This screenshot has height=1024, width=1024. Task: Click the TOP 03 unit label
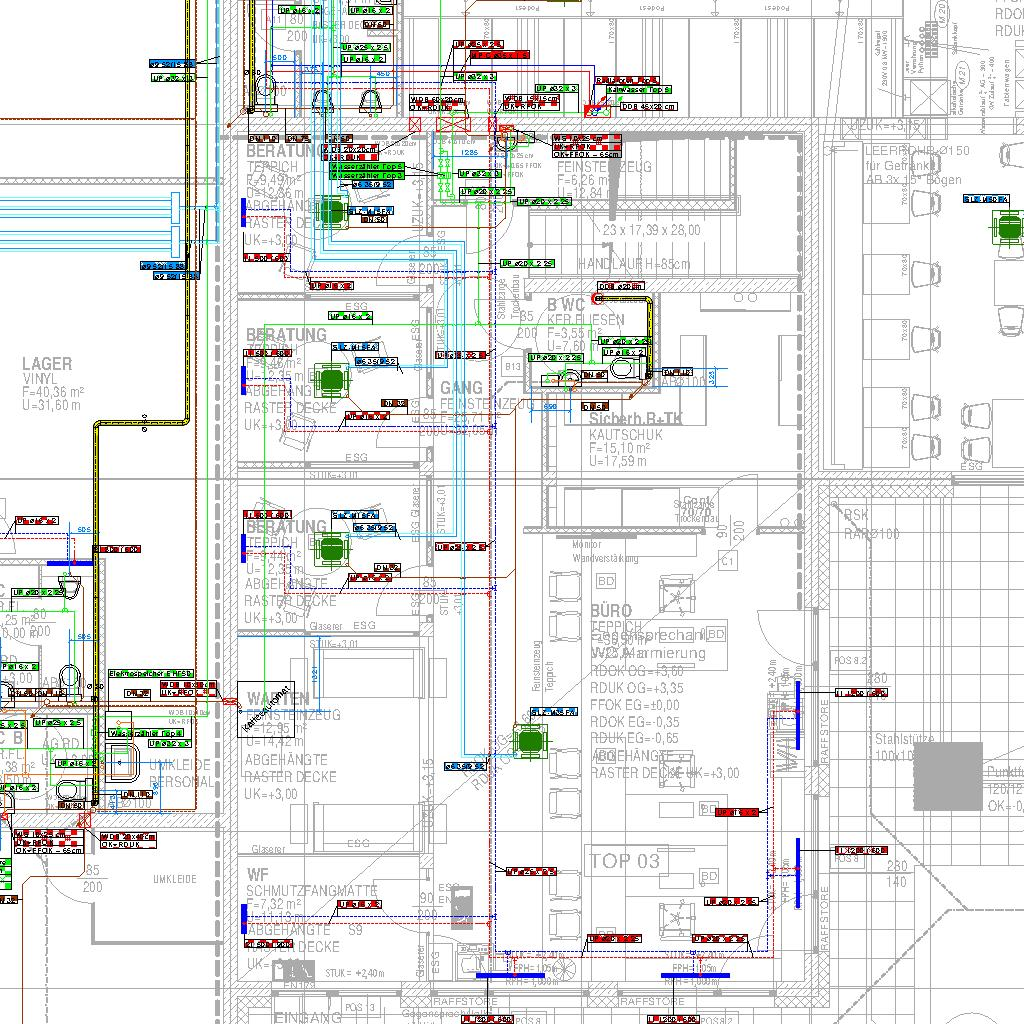coord(625,861)
